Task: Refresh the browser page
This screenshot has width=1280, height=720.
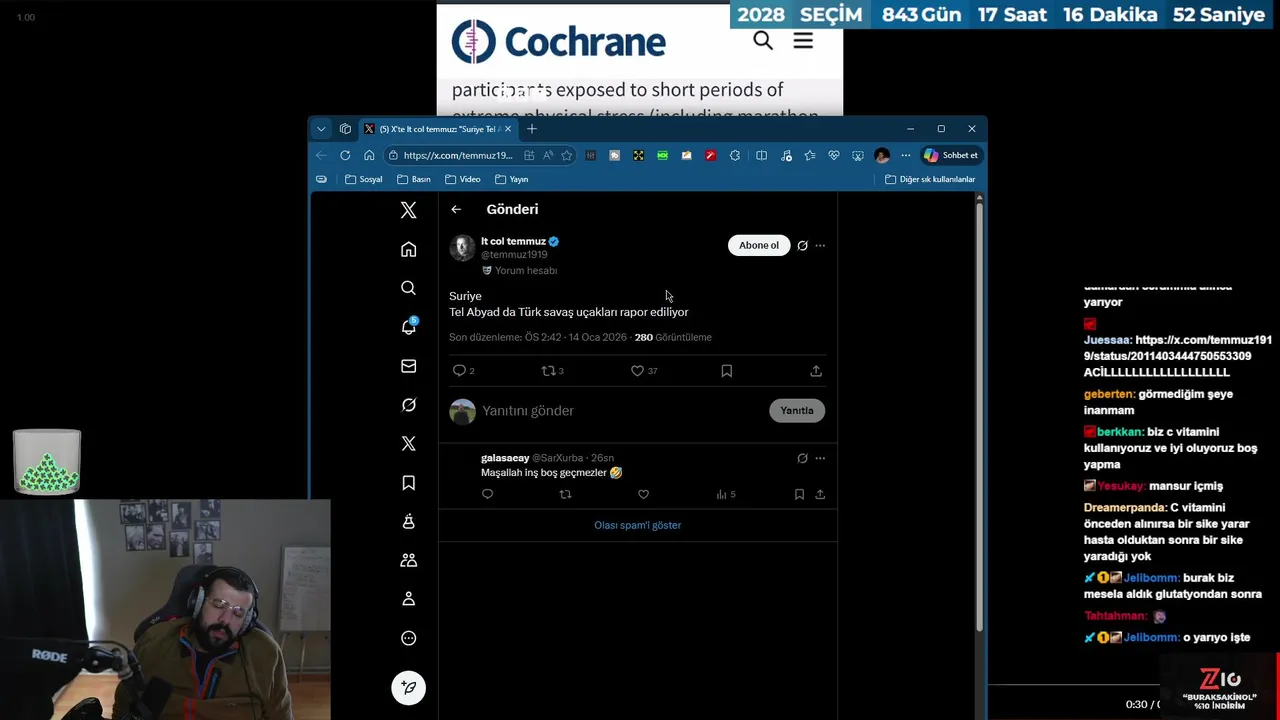Action: coord(345,155)
